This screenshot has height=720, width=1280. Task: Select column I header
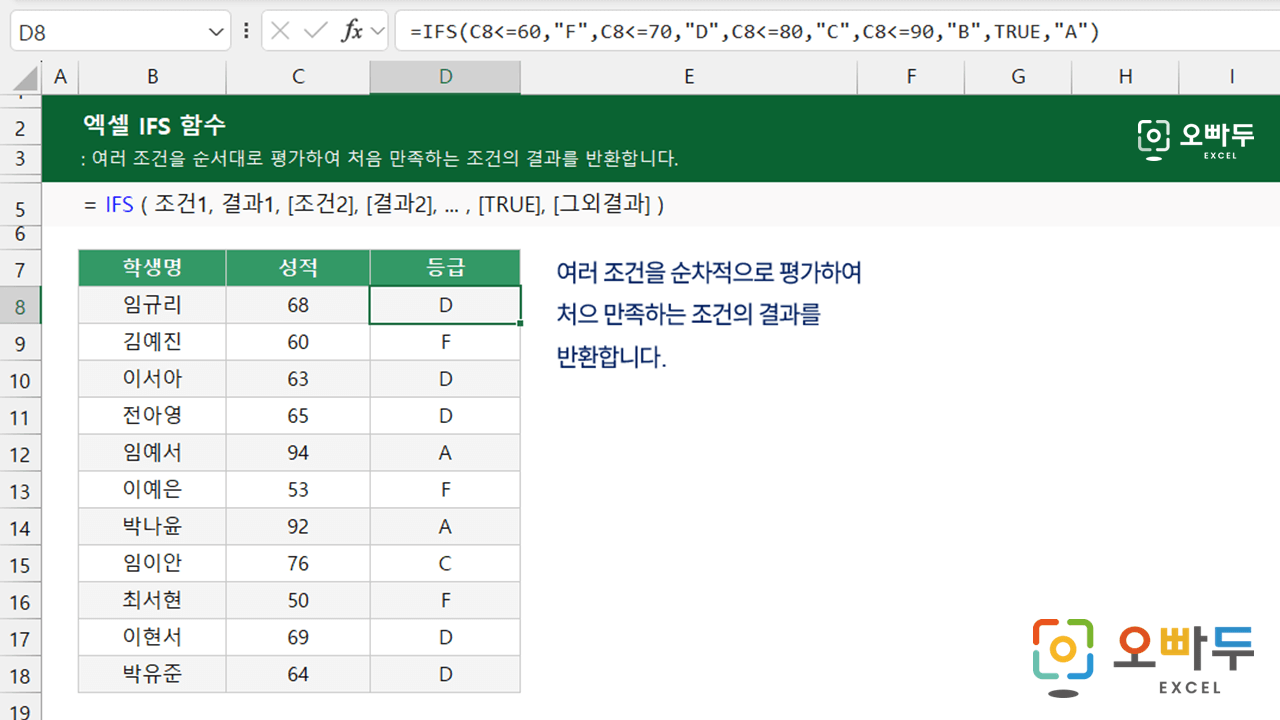pyautogui.click(x=1231, y=77)
